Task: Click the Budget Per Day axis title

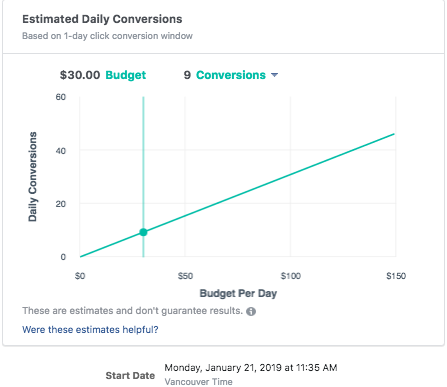Action: [238, 293]
